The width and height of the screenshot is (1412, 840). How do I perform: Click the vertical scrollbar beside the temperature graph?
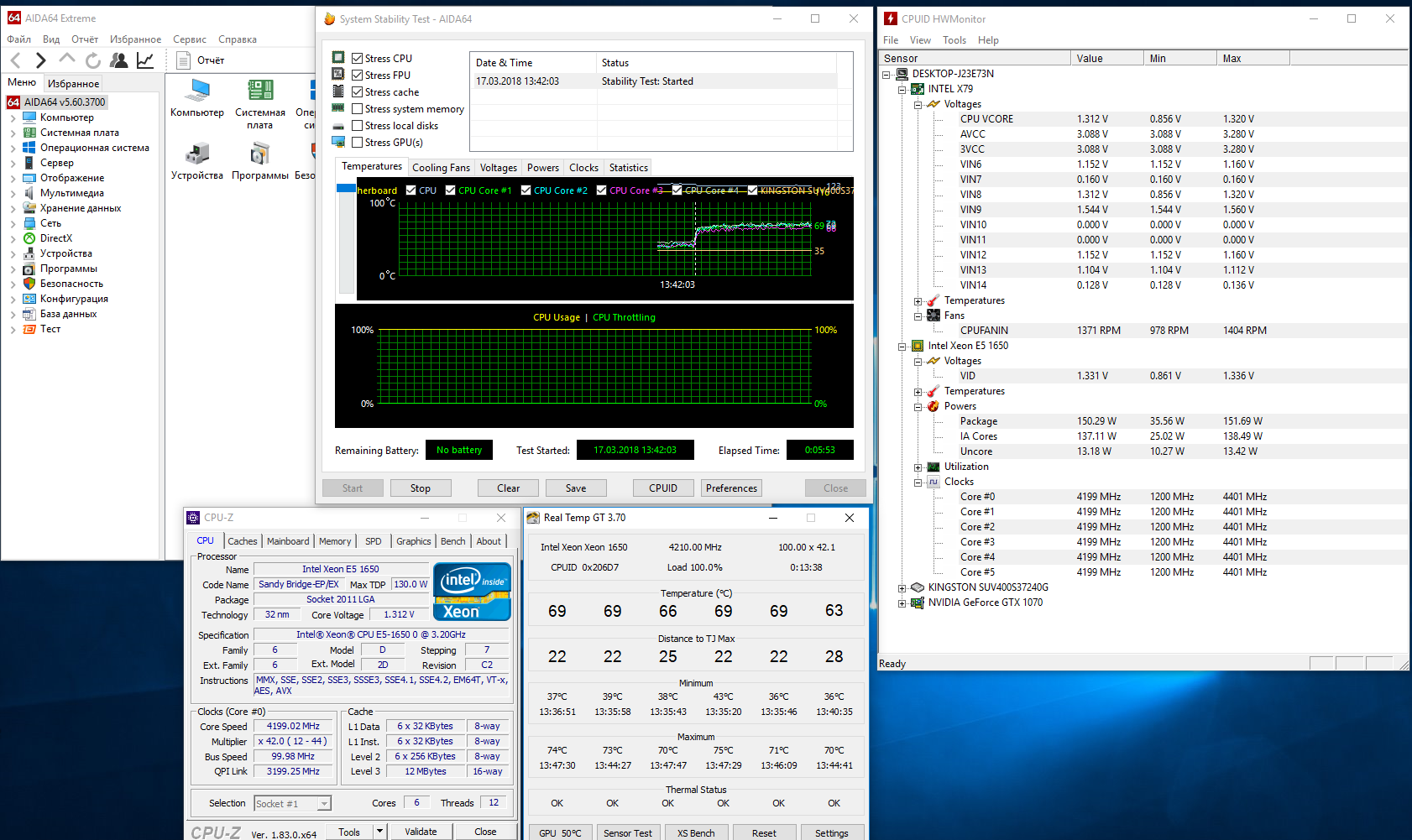[346, 240]
